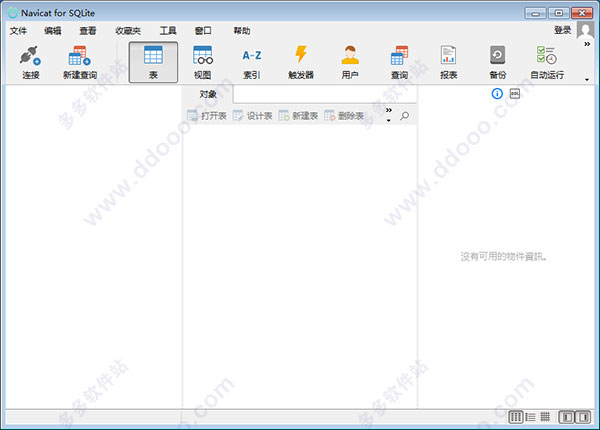Open the 索引 (Index) A-Z icon
The height and width of the screenshot is (430, 600).
252,62
